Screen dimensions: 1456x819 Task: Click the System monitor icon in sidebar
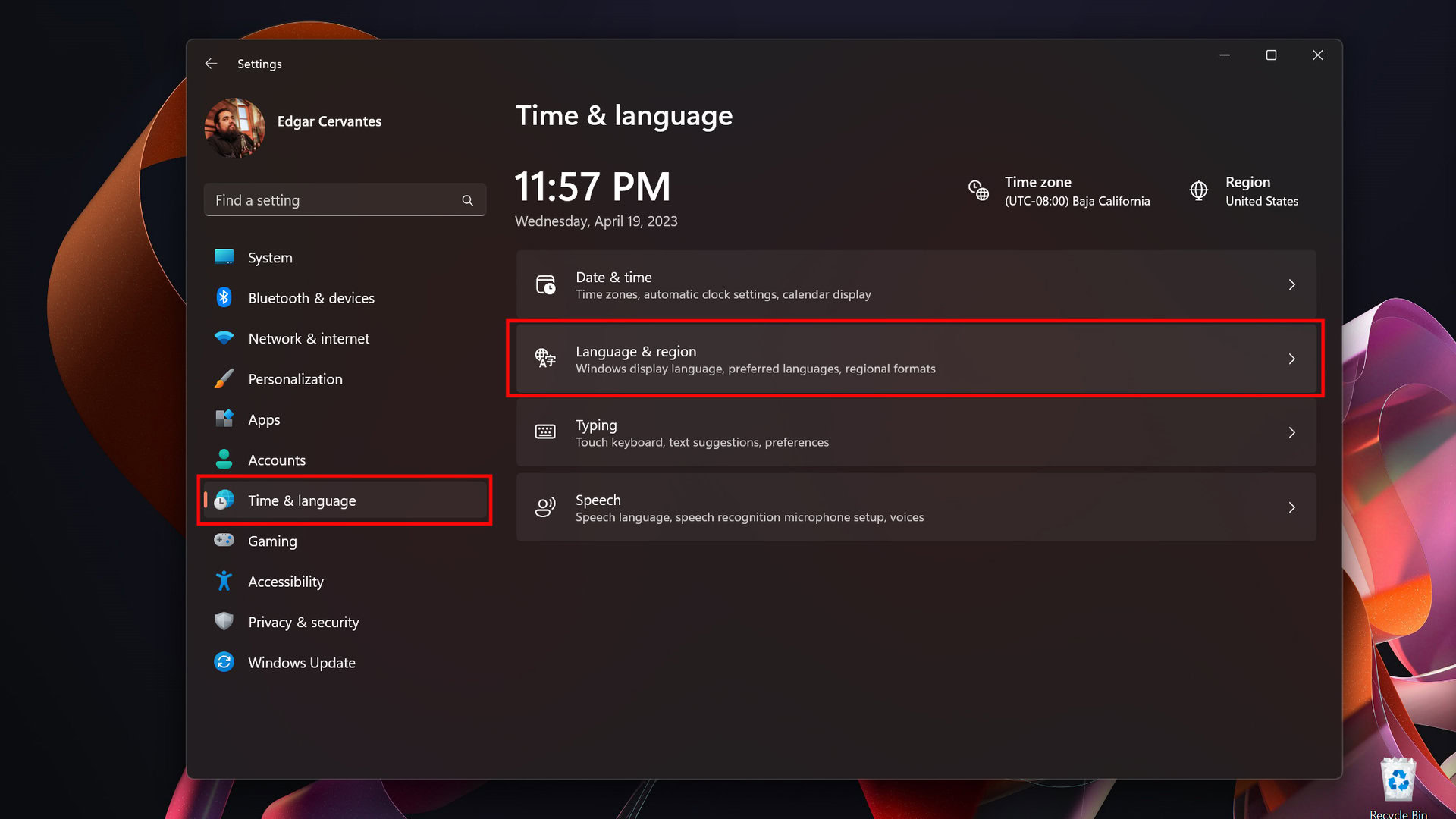pos(224,257)
